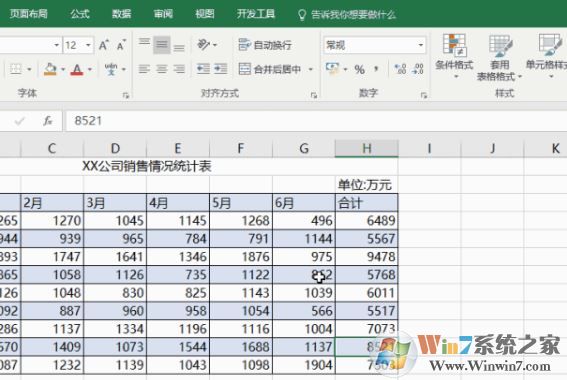567x380 pixels.
Task: Merge and center cells (合并后居中)
Action: [270, 69]
